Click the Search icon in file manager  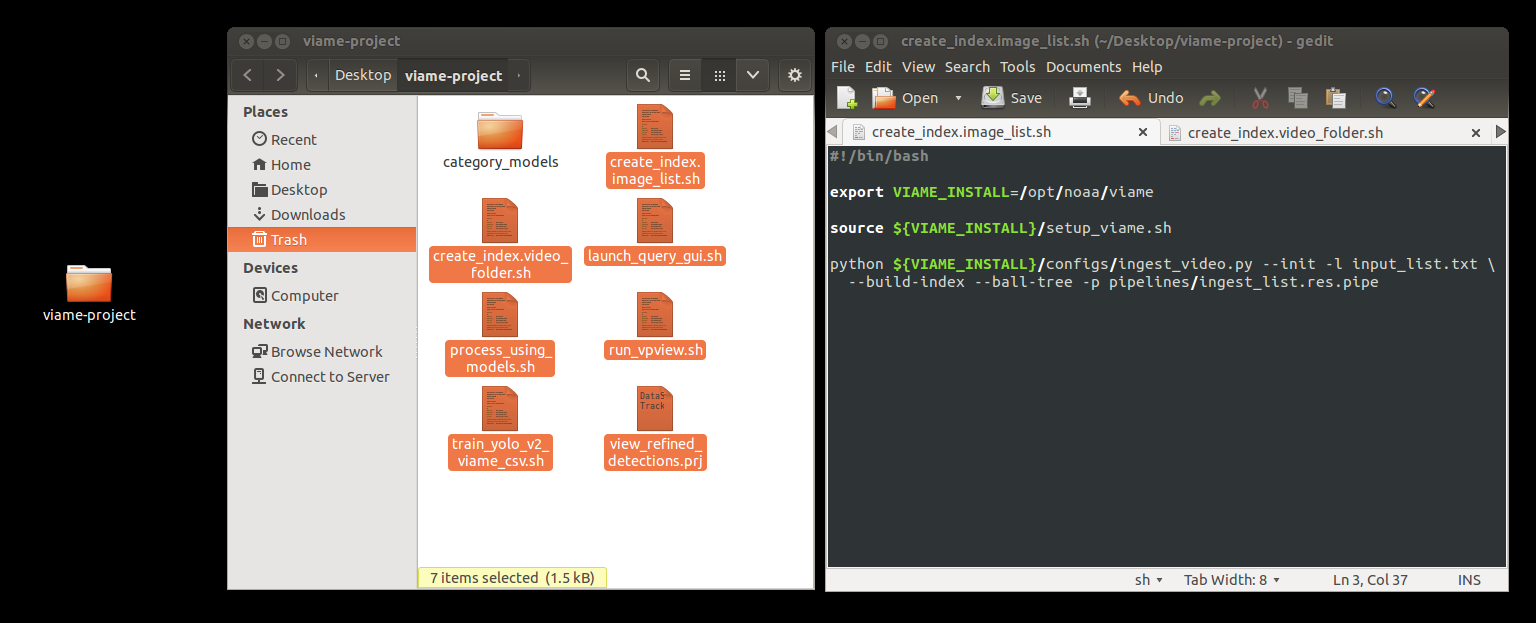click(x=643, y=75)
